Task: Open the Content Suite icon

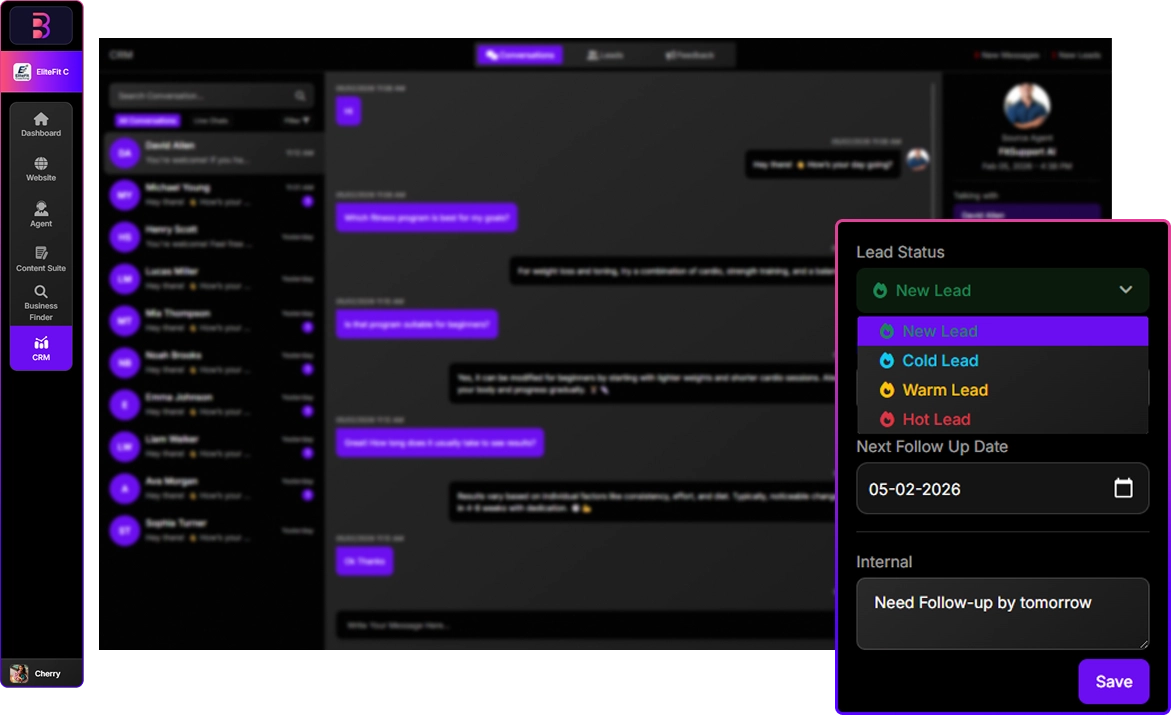Action: [41, 259]
